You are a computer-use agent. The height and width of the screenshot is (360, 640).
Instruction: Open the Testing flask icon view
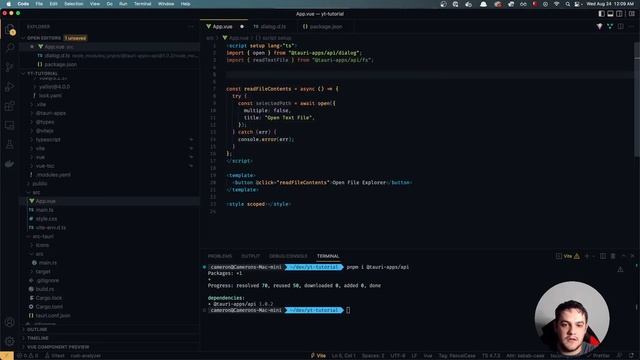tap(10, 144)
